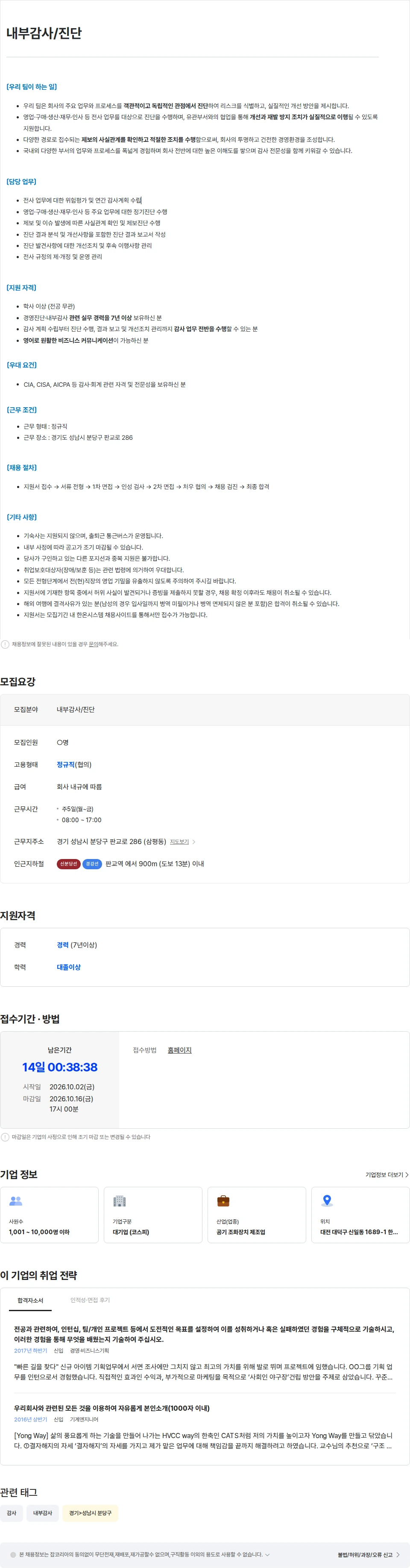Open 지도보기 map link
Viewport: 410px width, 1568px height.
[179, 842]
